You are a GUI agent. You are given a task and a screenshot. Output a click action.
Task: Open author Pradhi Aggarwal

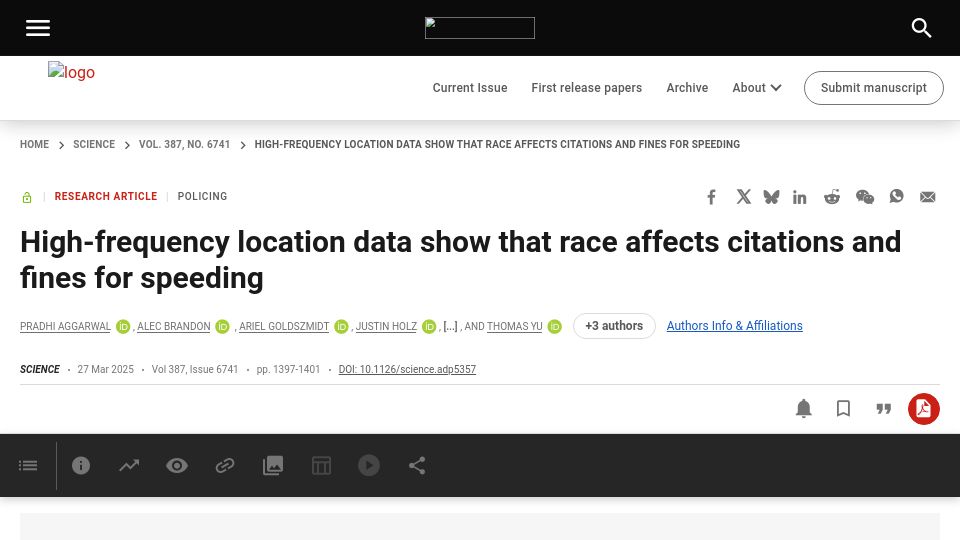[x=66, y=326]
